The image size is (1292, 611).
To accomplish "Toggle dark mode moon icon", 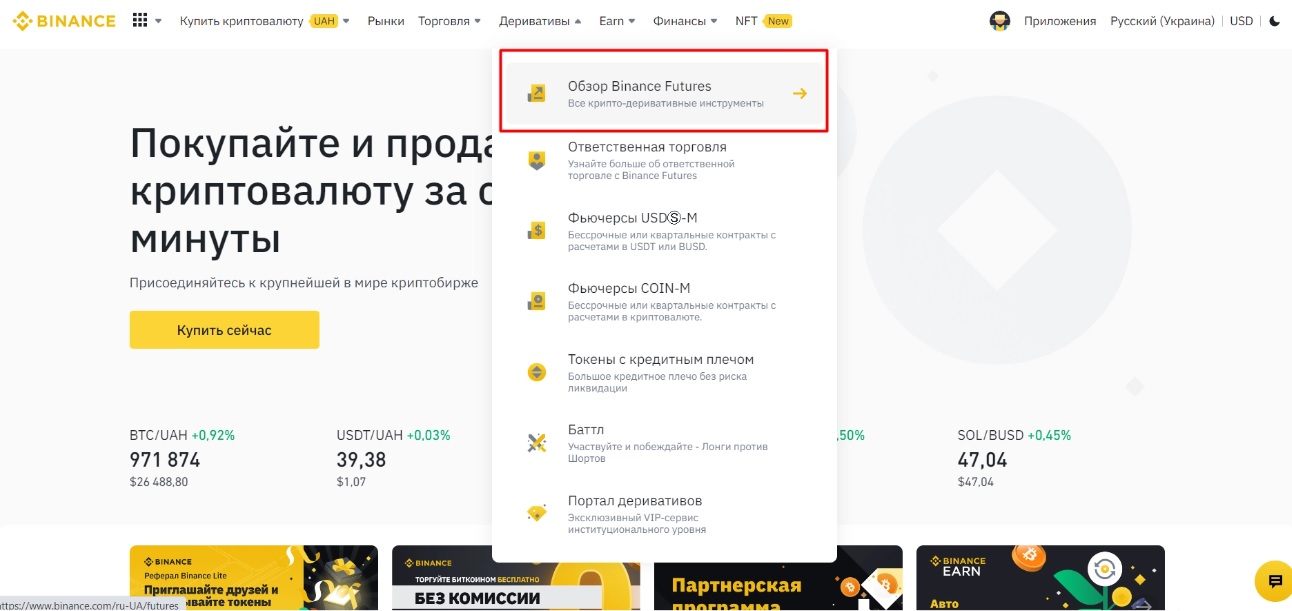I will (x=1274, y=21).
